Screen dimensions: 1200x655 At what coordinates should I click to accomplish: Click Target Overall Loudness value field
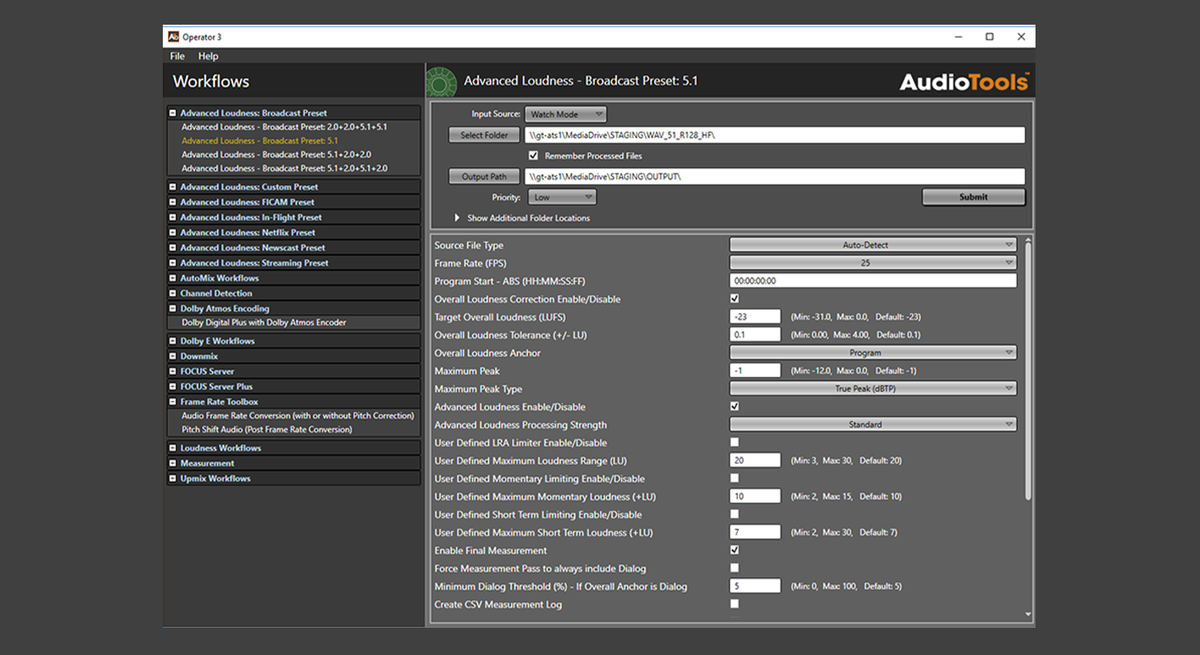(755, 316)
